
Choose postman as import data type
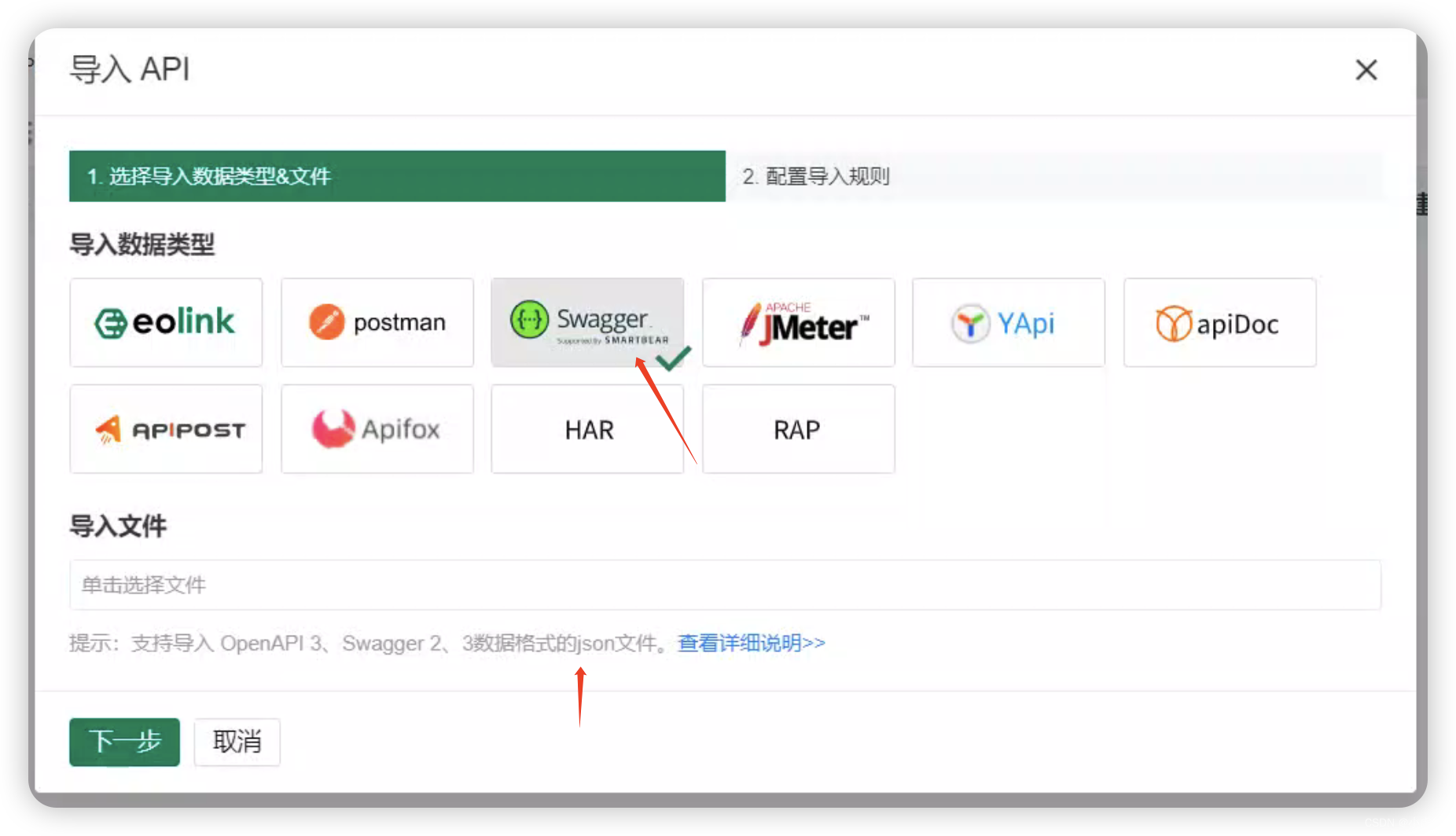377,322
